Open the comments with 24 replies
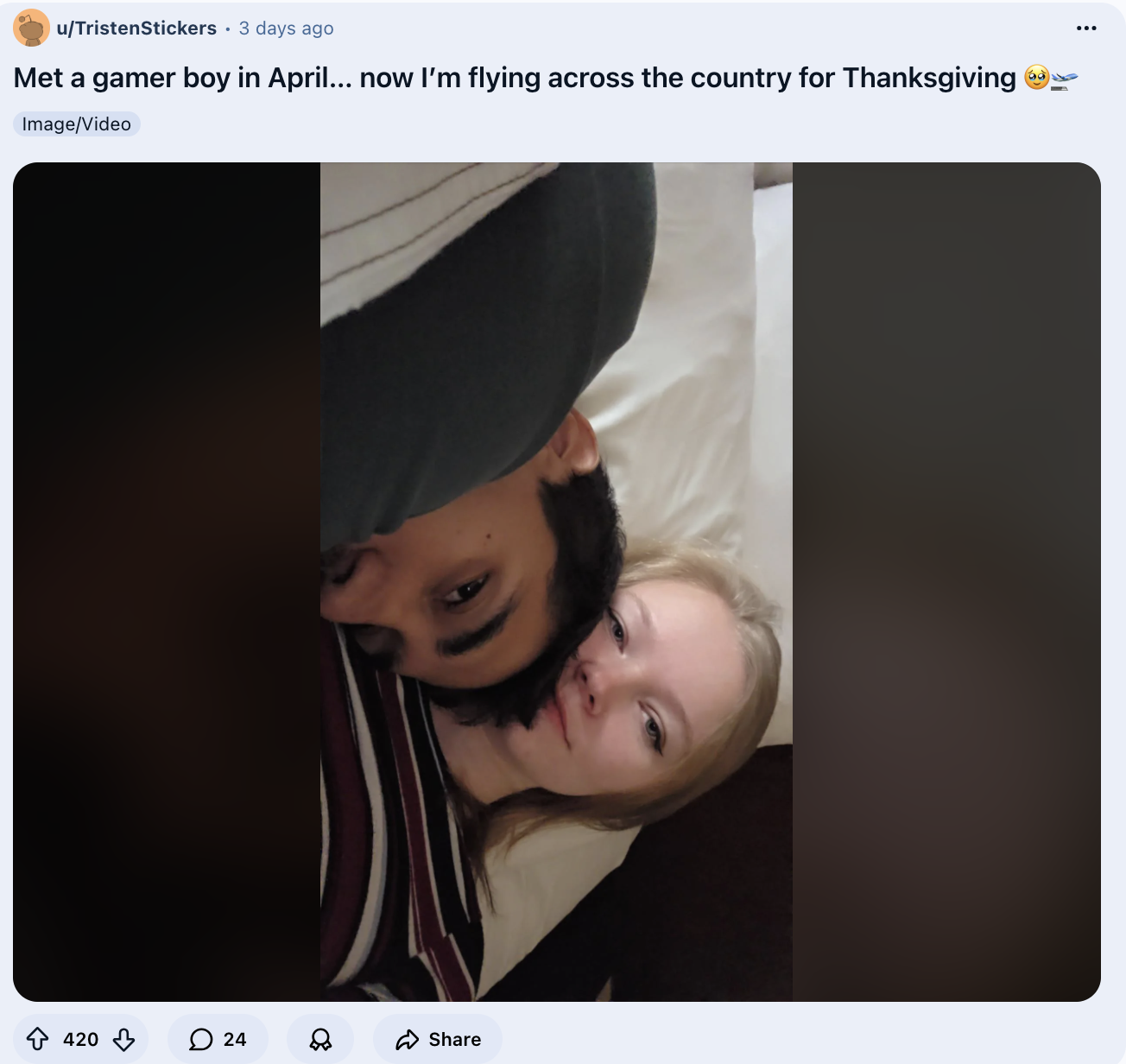The height and width of the screenshot is (1064, 1126). 218,1039
